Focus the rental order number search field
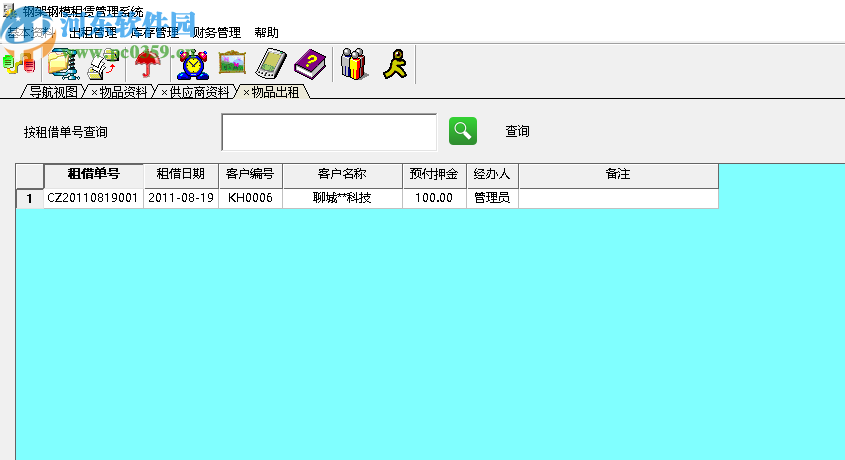This screenshot has width=845, height=460. point(329,132)
